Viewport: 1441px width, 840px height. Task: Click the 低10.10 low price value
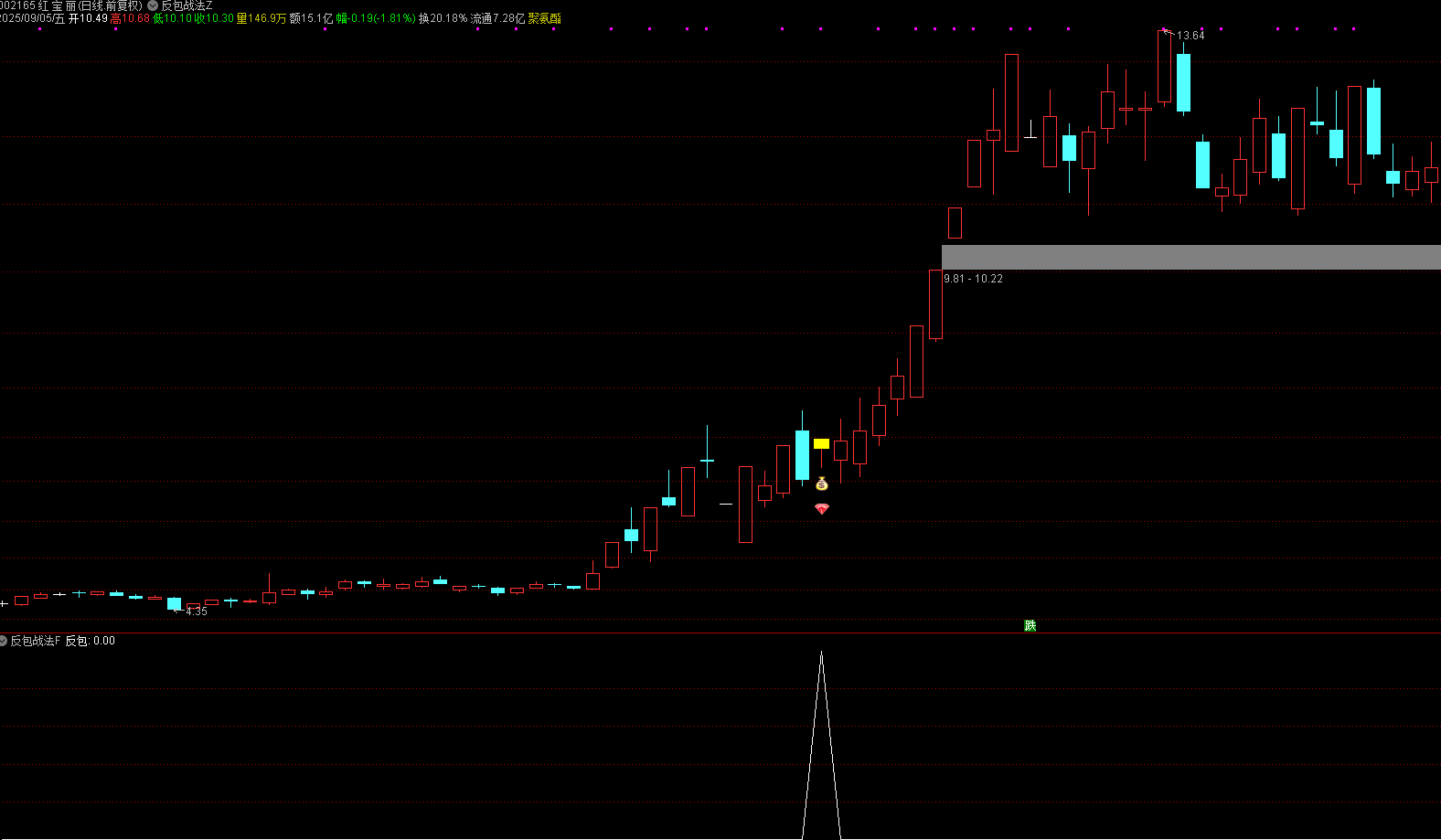(172, 18)
